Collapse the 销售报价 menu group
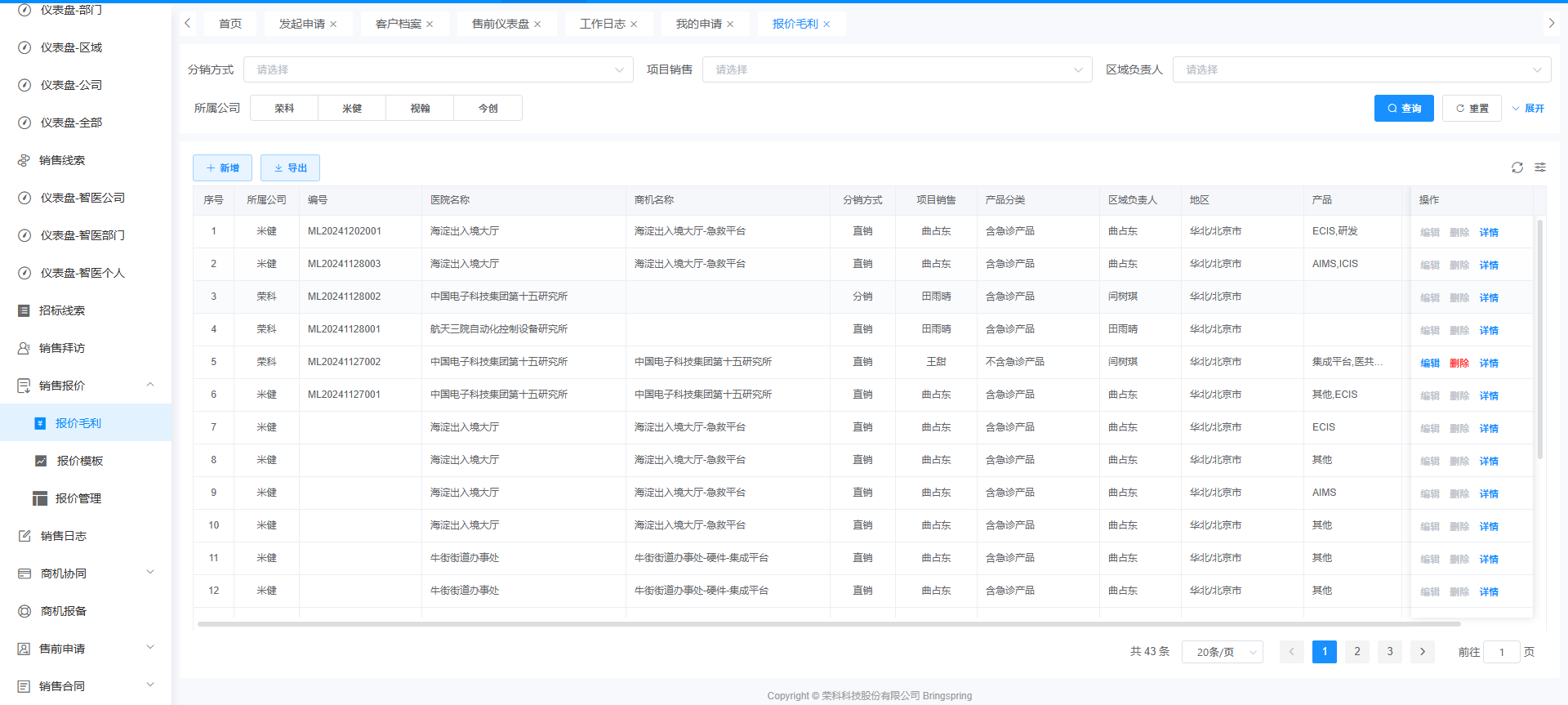1568x705 pixels. tap(150, 385)
